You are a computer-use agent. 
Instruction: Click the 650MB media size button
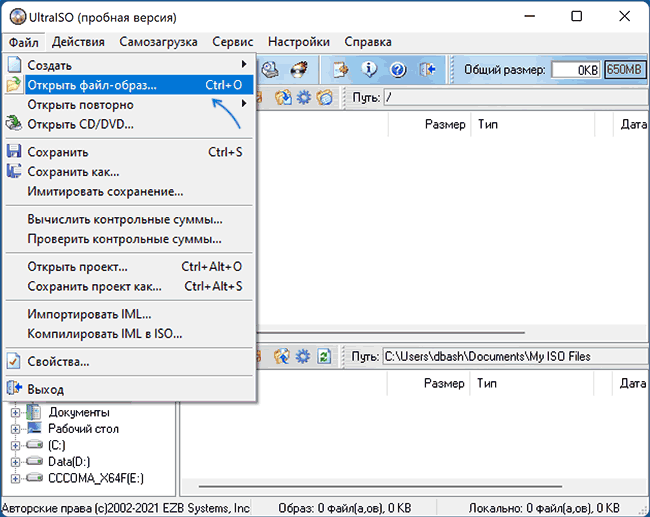pos(624,70)
